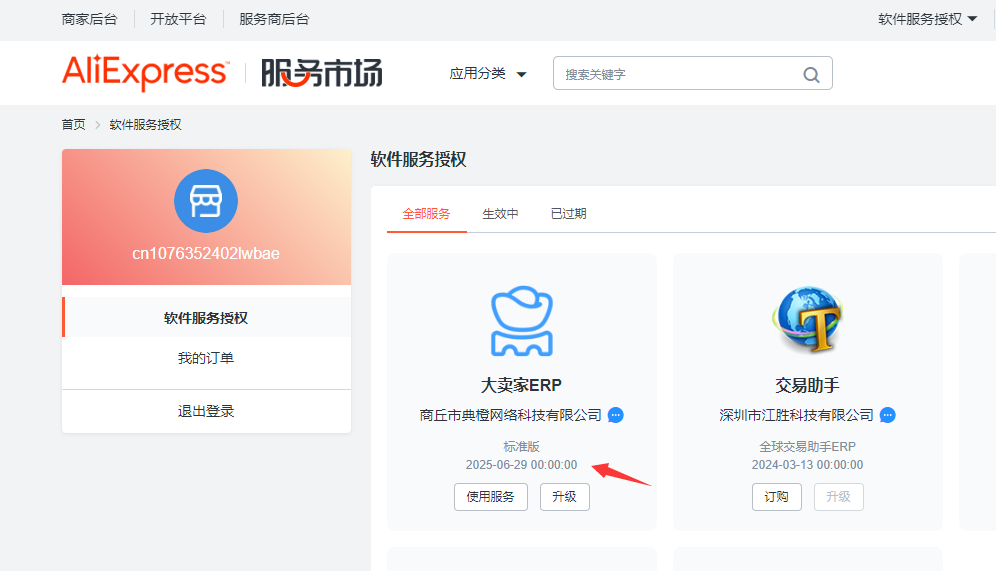Open chat with 深圳市江胜科技有限公司
The image size is (996, 571).
click(x=887, y=415)
